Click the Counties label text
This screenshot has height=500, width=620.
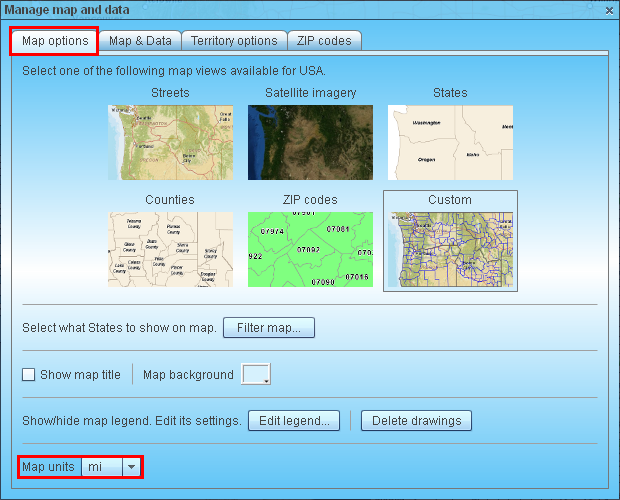[170, 200]
